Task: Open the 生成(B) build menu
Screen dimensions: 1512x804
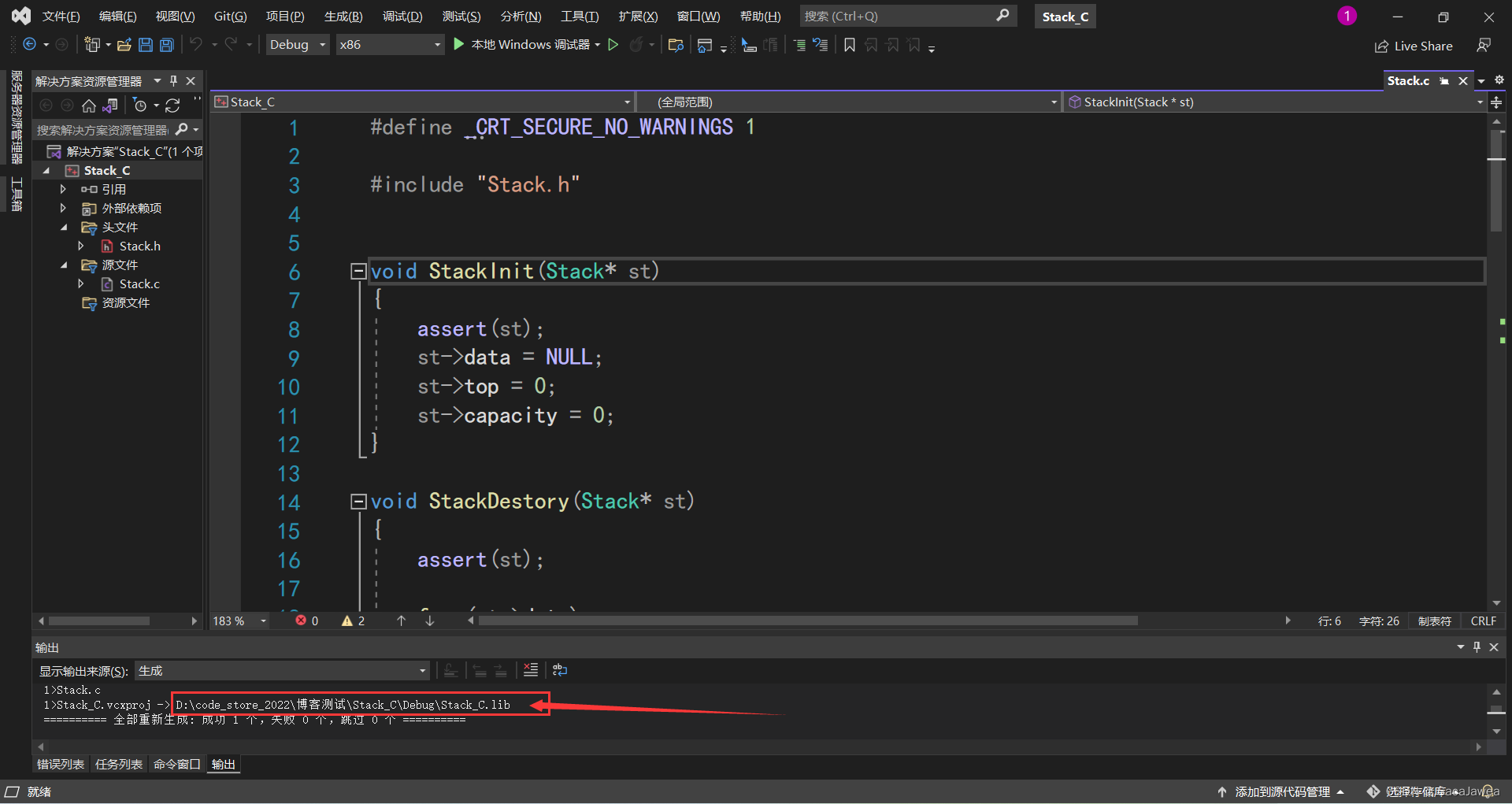Action: click(343, 16)
